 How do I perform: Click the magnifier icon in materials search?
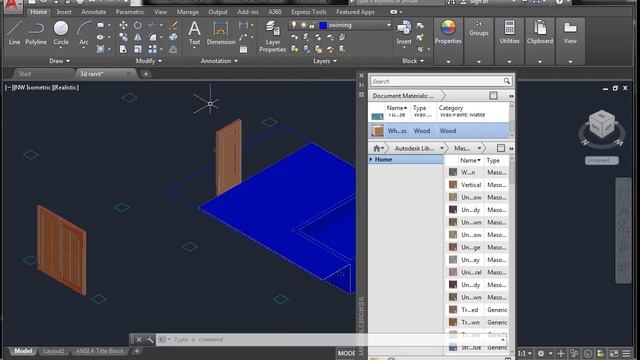tap(507, 81)
